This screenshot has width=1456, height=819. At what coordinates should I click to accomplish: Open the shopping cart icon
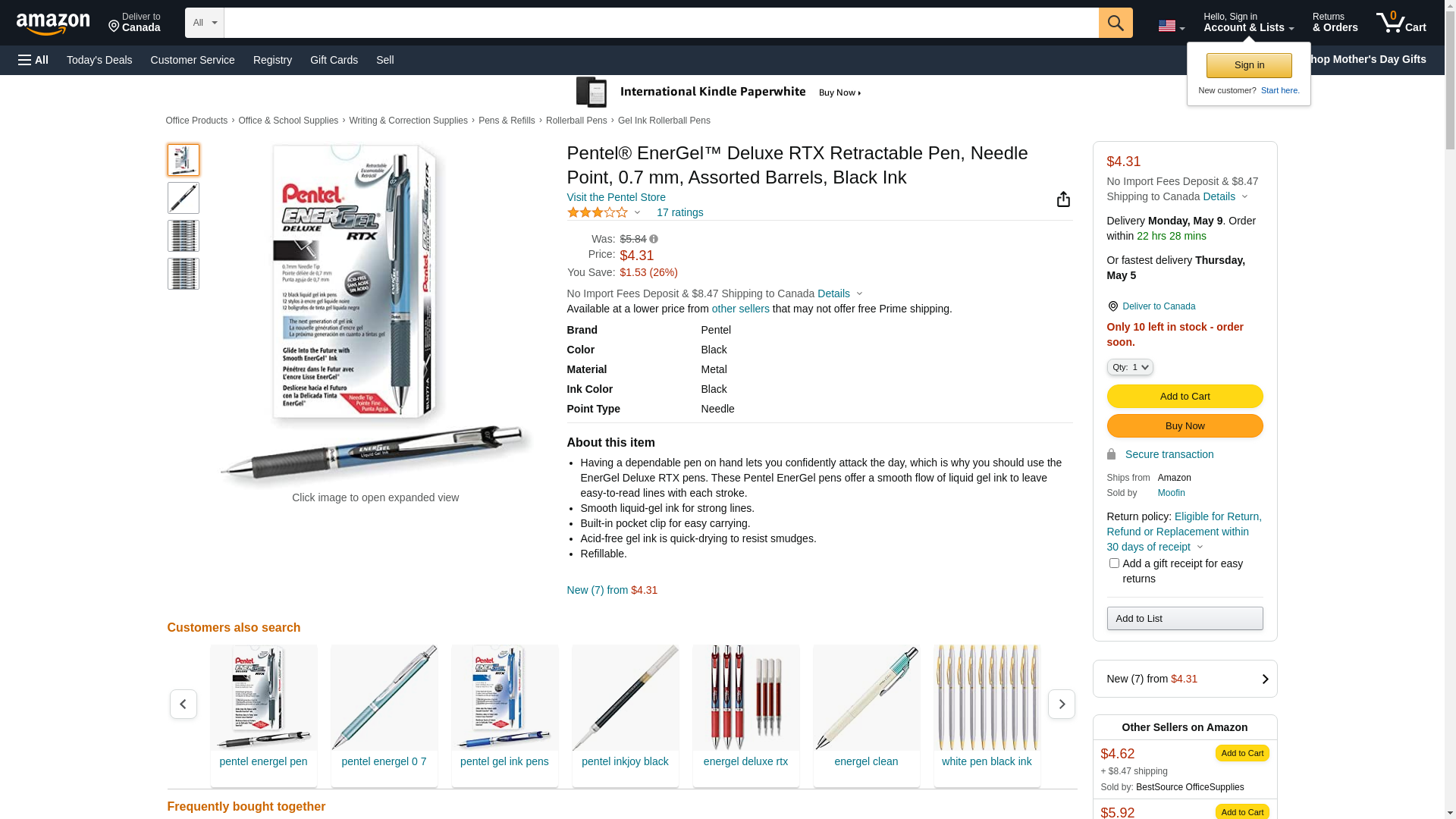click(x=1401, y=22)
